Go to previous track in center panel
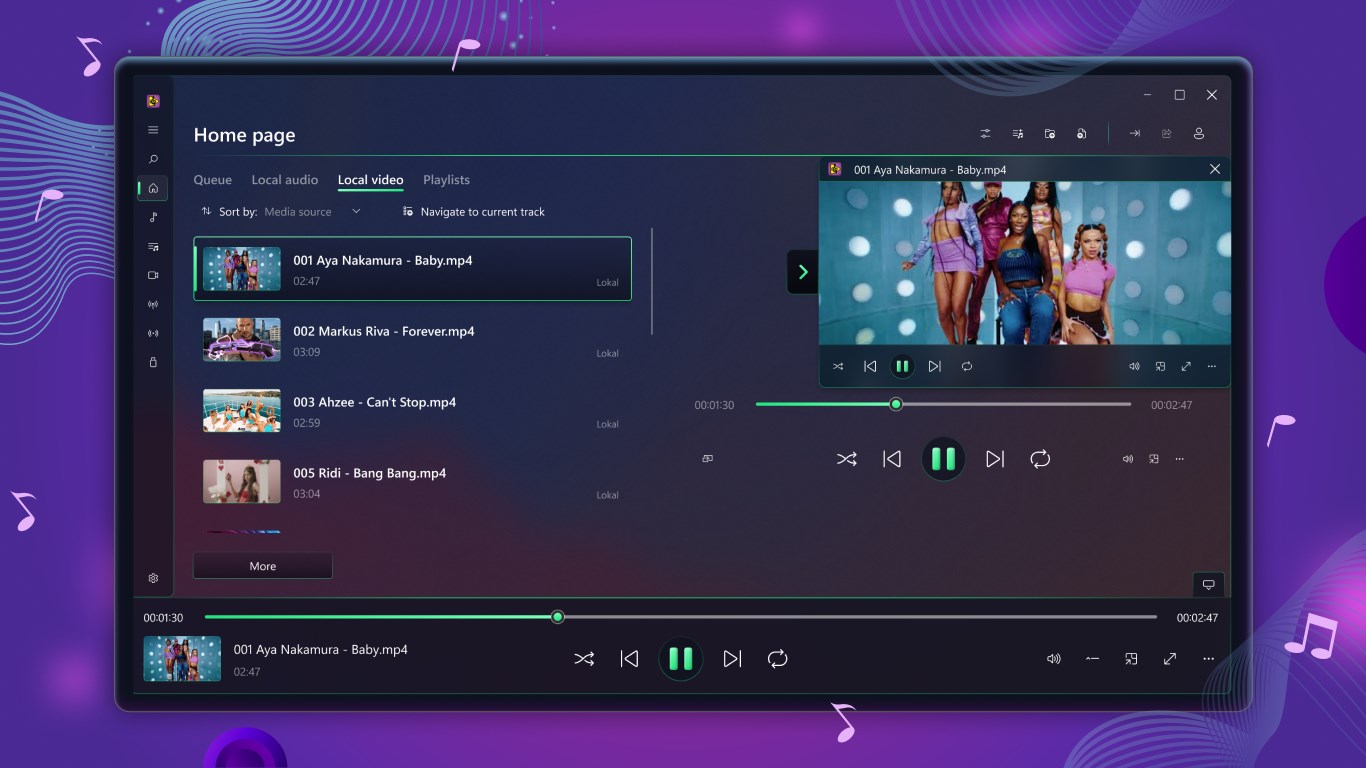Viewport: 1366px width, 768px height. pyautogui.click(x=891, y=459)
